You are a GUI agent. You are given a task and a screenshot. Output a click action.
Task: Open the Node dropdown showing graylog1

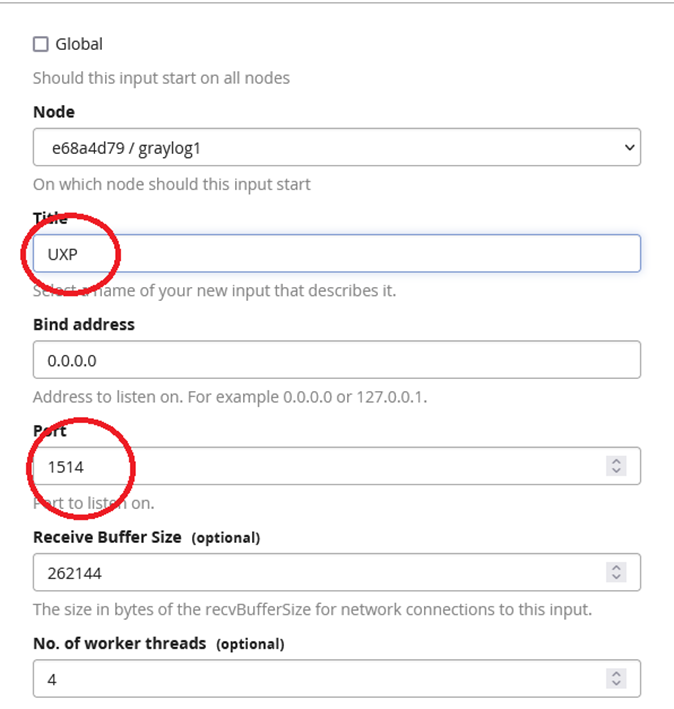pos(320,147)
